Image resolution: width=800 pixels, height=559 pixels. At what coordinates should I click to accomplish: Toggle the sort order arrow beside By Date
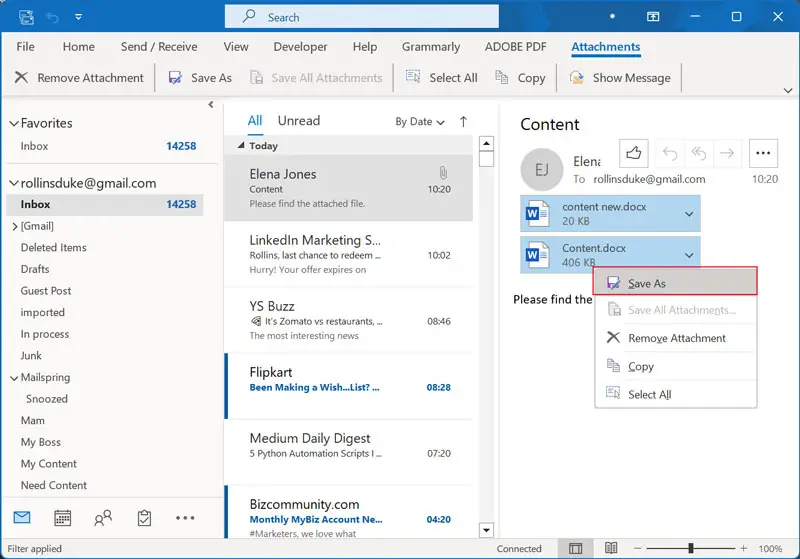pyautogui.click(x=463, y=122)
